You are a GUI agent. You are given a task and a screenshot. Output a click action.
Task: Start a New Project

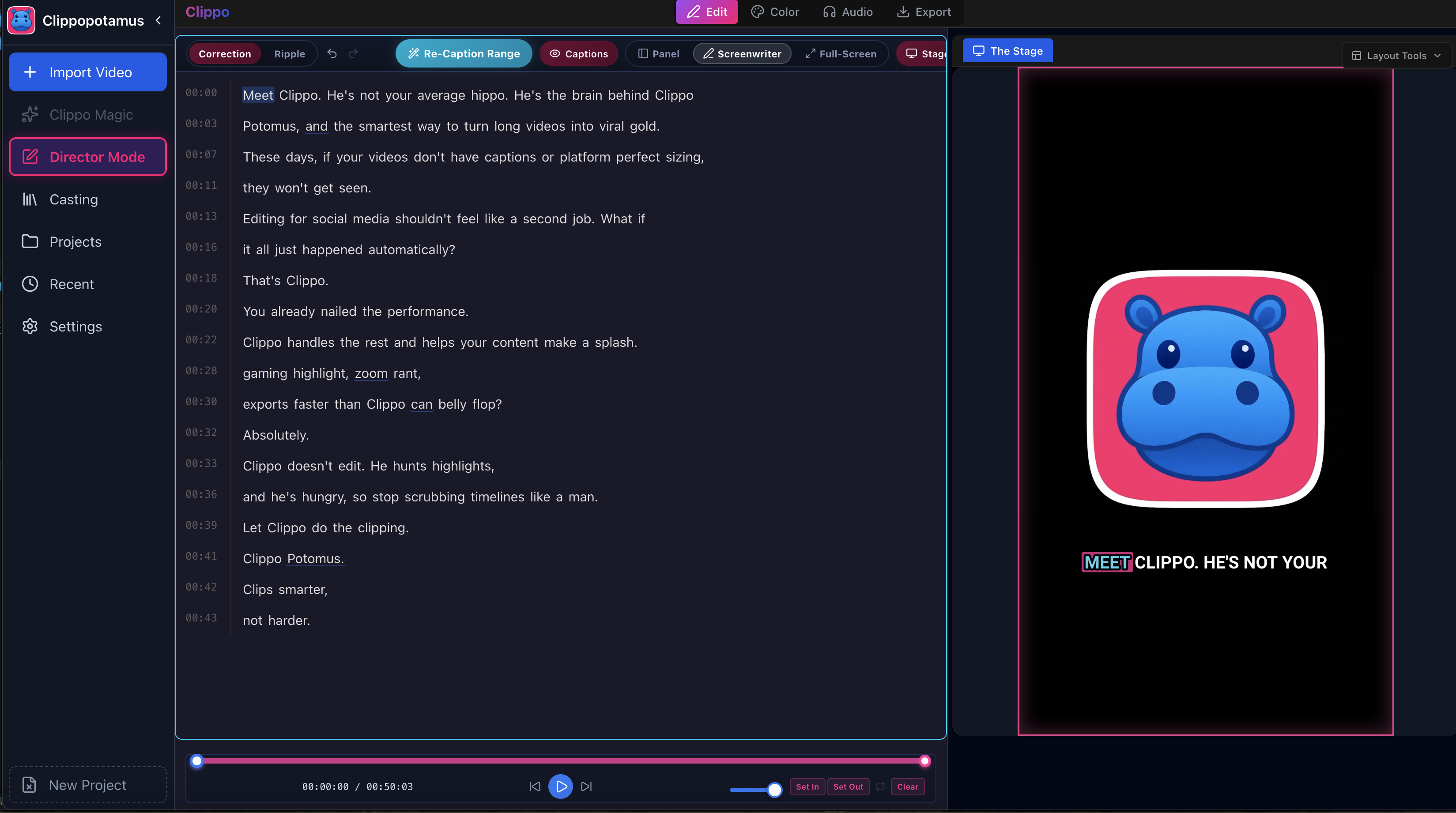coord(87,785)
